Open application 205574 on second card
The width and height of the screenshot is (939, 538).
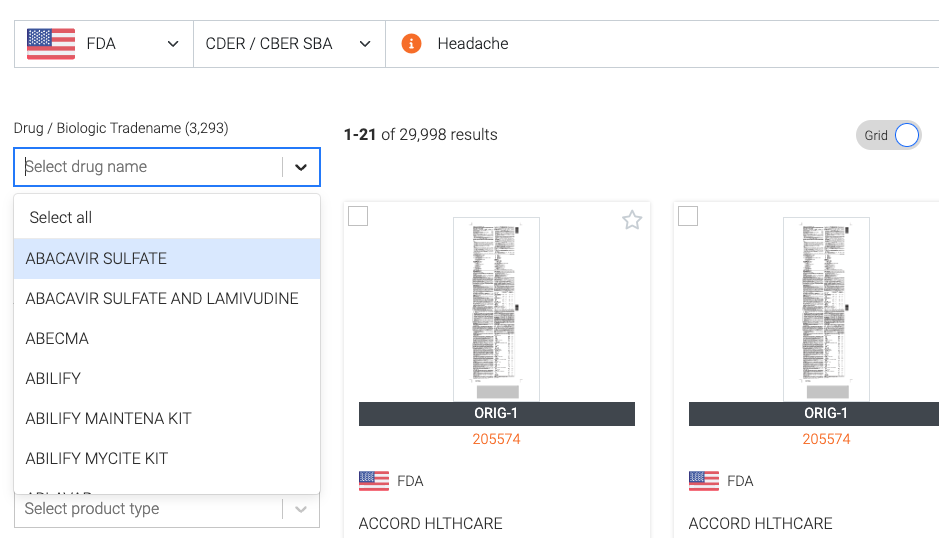tap(826, 439)
